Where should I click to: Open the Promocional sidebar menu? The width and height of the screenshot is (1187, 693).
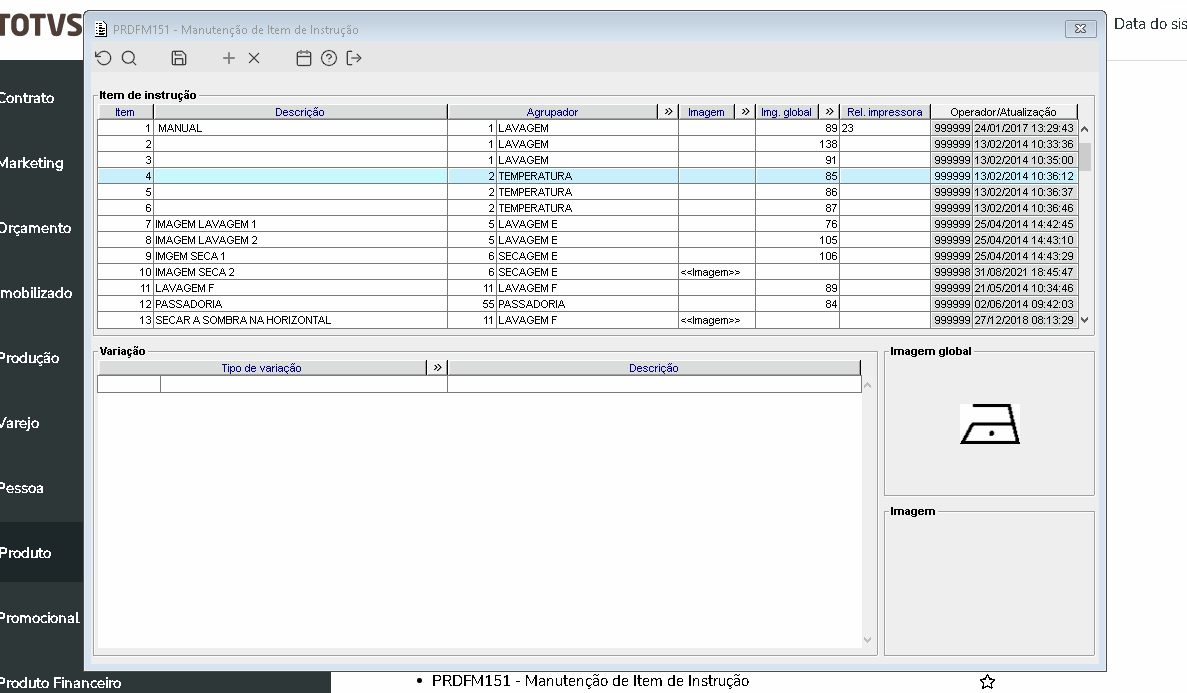pyautogui.click(x=39, y=618)
